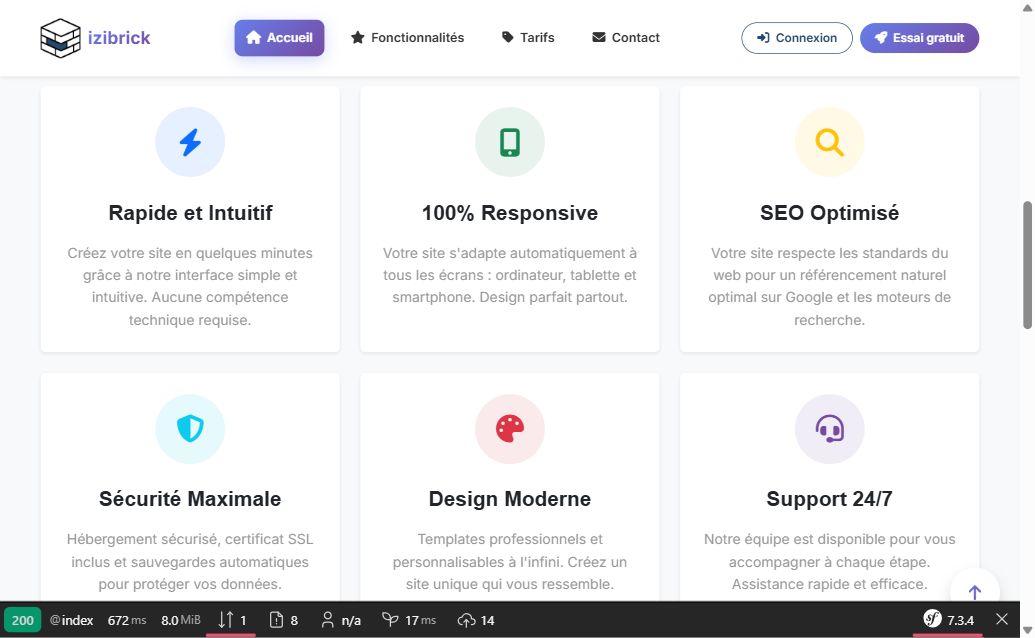Click the red paint palette icon

pyautogui.click(x=510, y=429)
